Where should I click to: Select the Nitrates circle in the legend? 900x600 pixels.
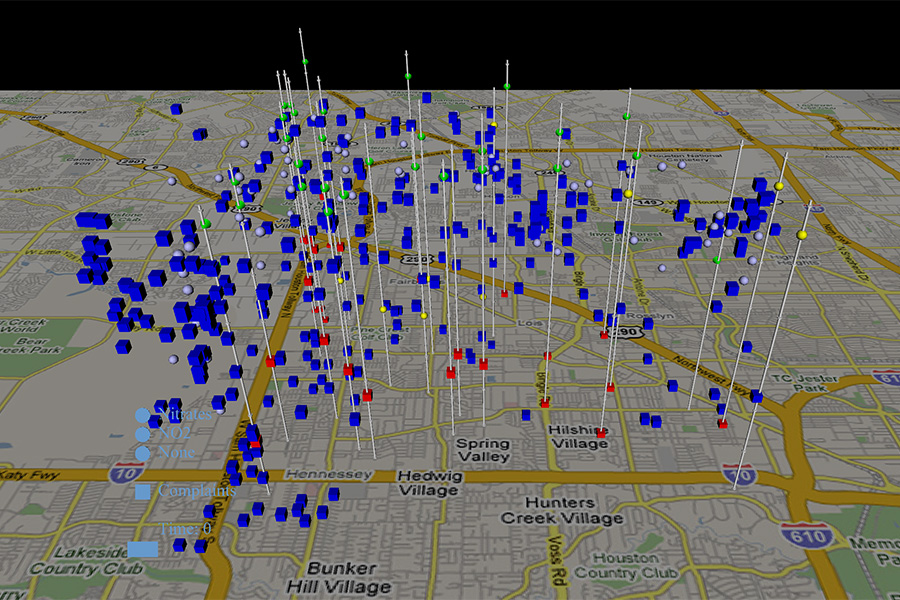[142, 415]
